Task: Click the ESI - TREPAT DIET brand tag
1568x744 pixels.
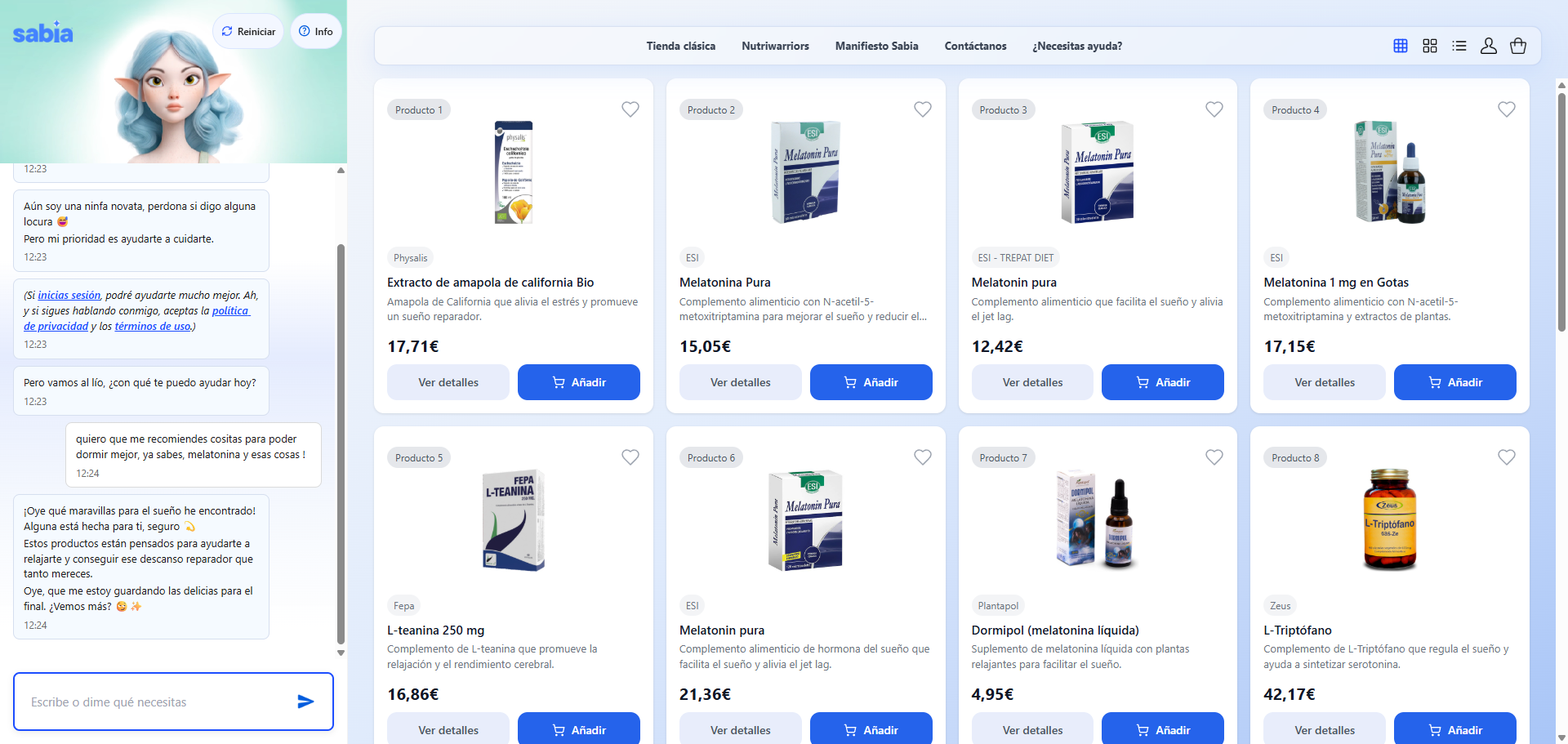Action: pyautogui.click(x=1016, y=258)
